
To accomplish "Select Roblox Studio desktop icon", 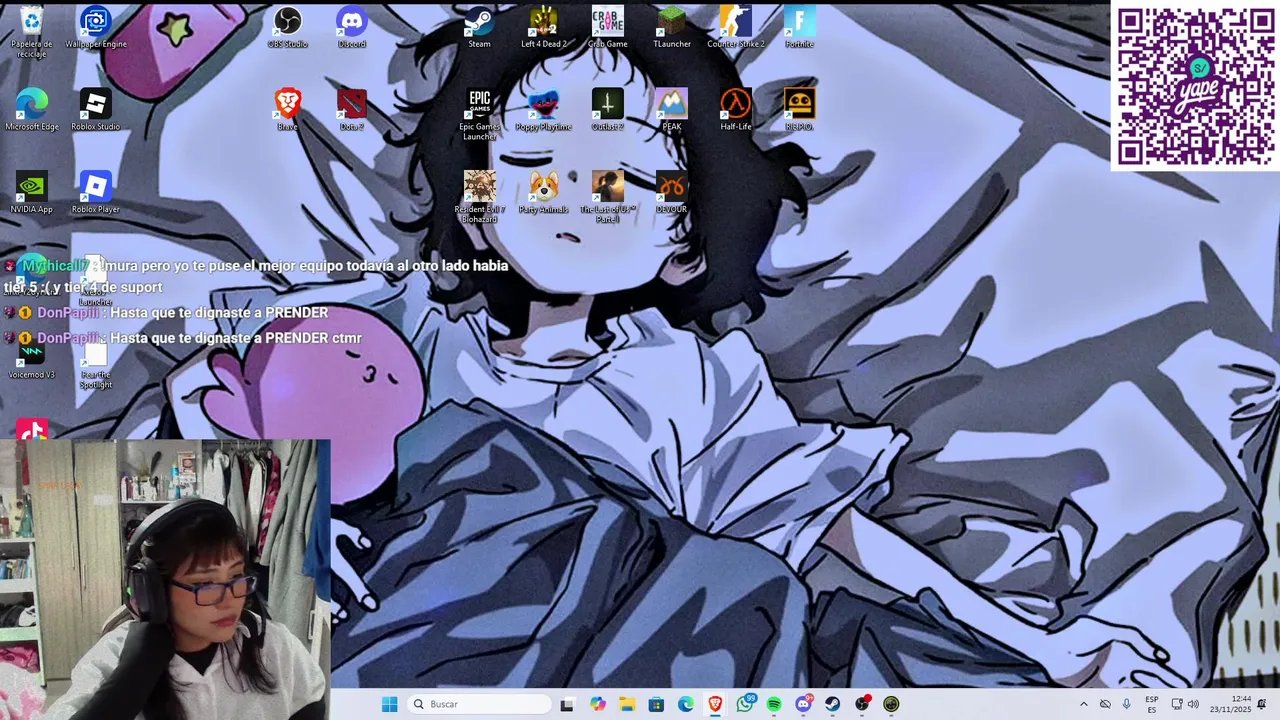I will [96, 110].
